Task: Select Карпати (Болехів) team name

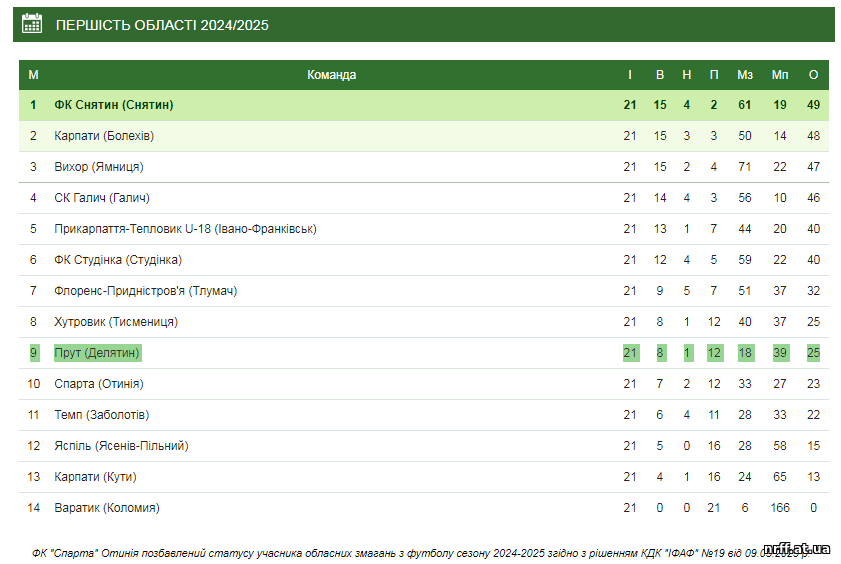Action: pyautogui.click(x=104, y=136)
